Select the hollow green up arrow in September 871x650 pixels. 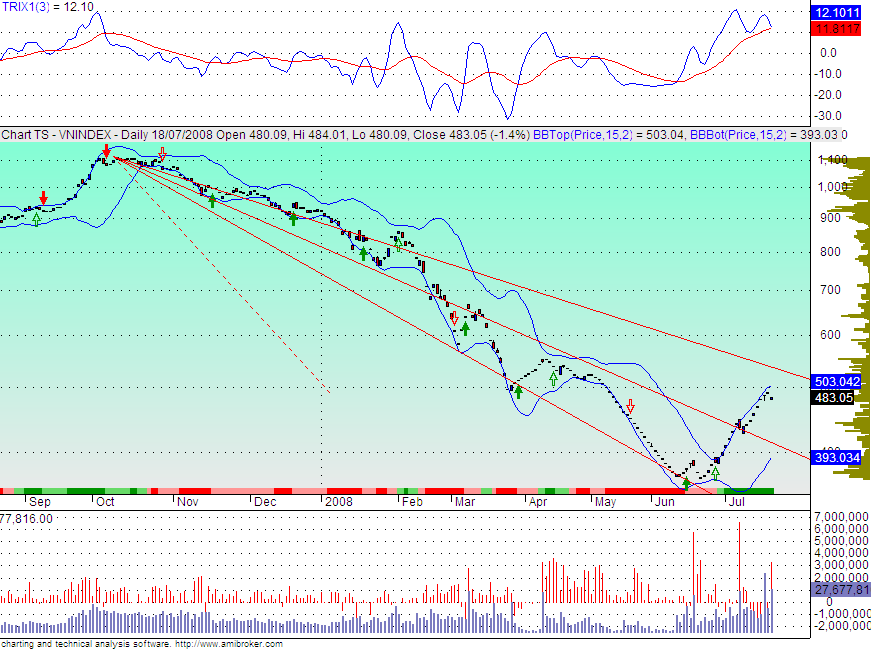tap(37, 218)
